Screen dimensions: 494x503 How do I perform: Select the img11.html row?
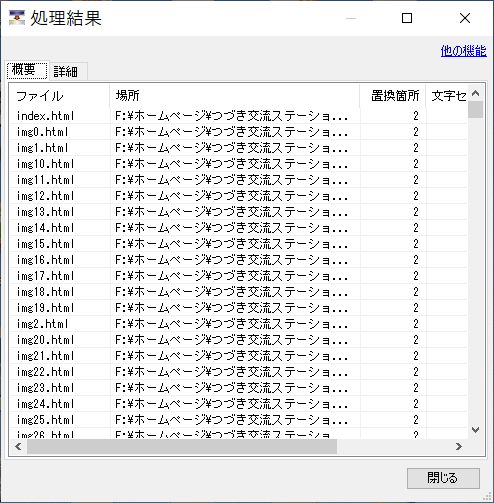coord(238,180)
